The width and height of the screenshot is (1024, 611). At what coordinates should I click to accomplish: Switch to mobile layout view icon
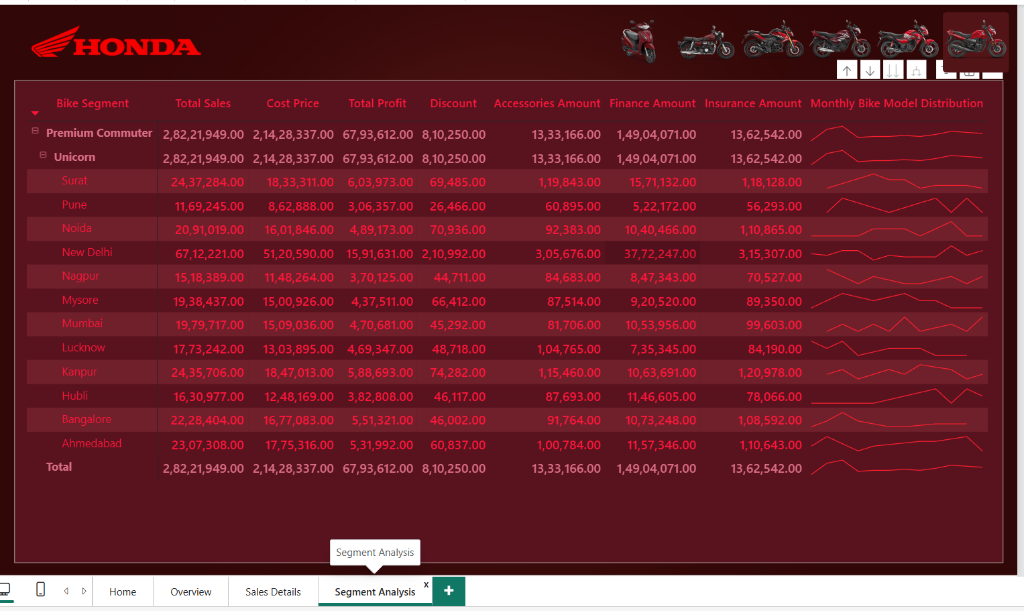coord(40,589)
